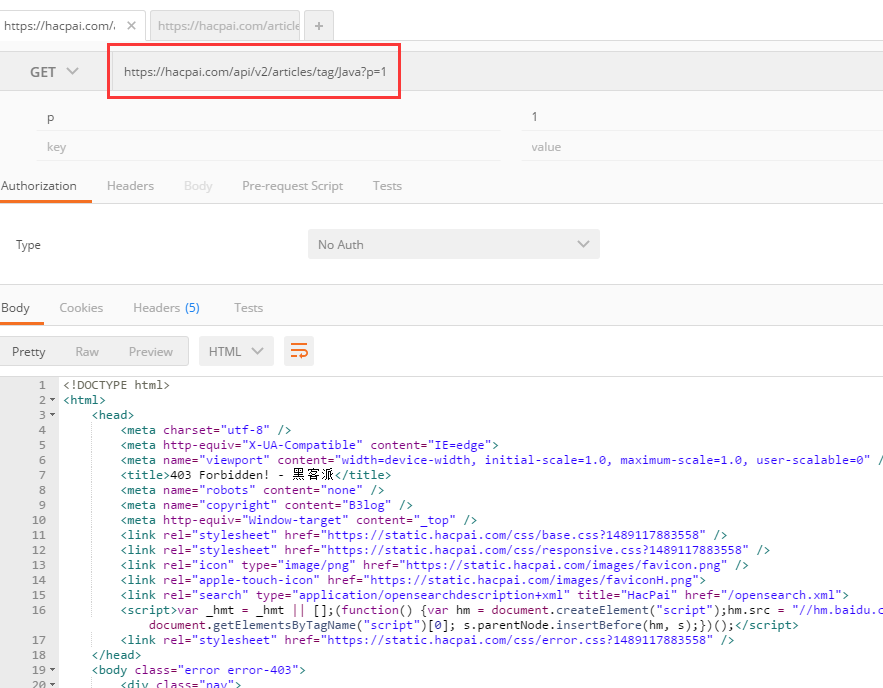
Task: Select the request Headers tab beside Authorization
Action: (x=130, y=186)
